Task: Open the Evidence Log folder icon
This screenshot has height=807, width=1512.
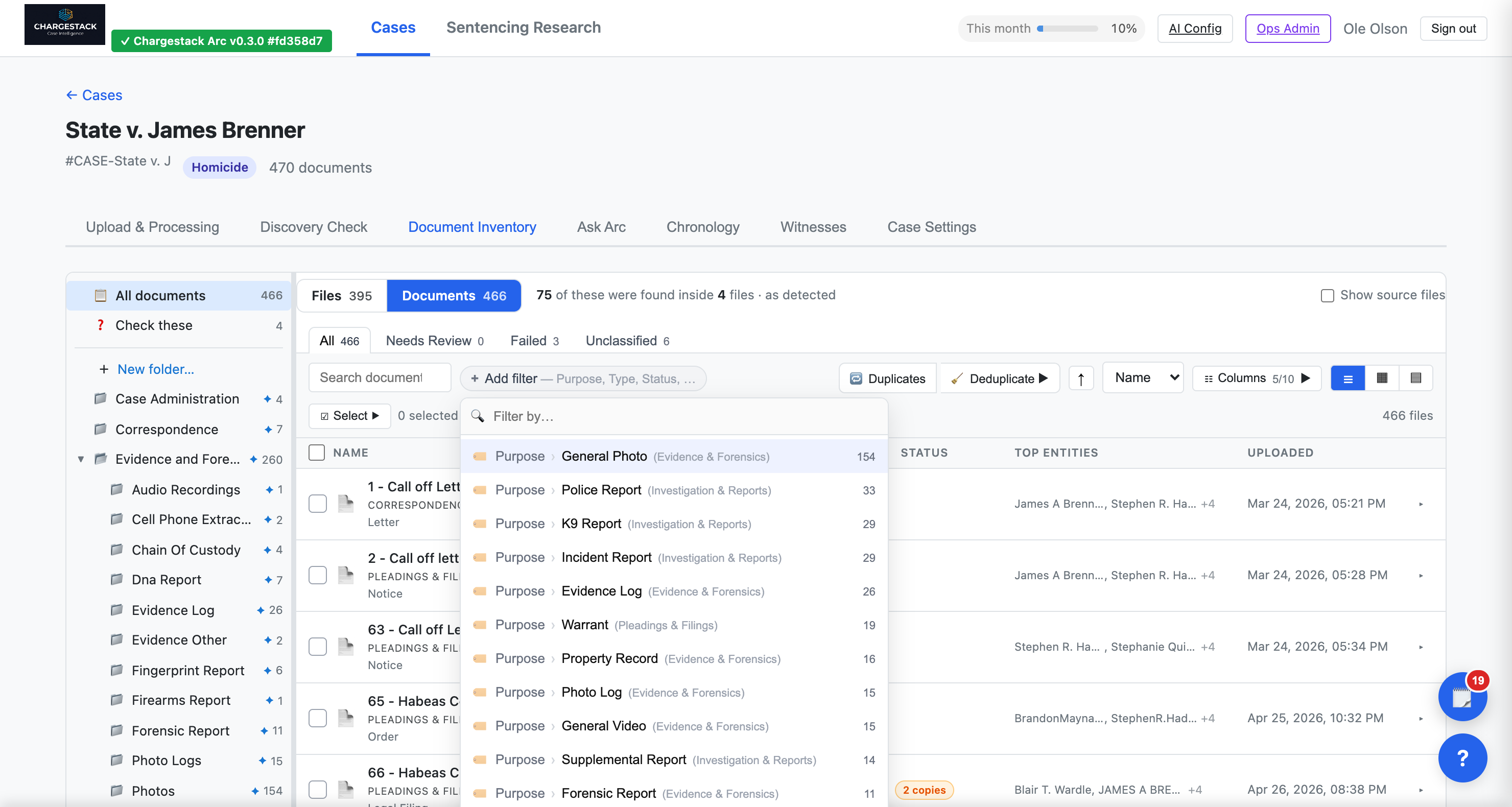Action: (x=117, y=610)
